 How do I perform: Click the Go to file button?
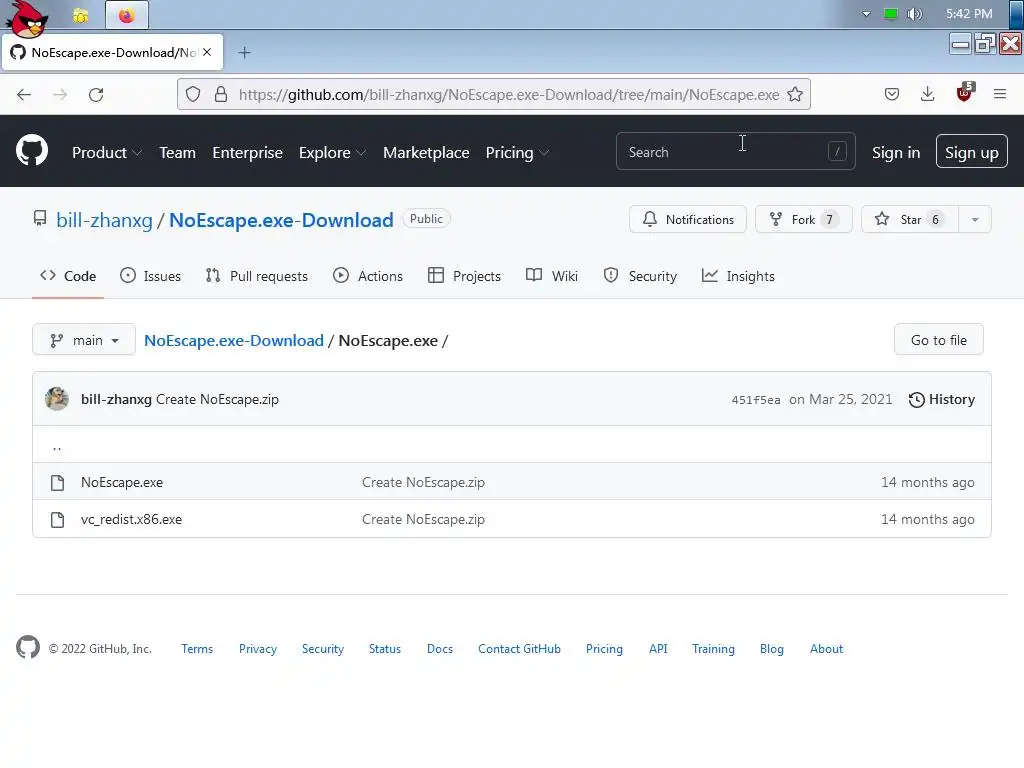[x=938, y=340]
